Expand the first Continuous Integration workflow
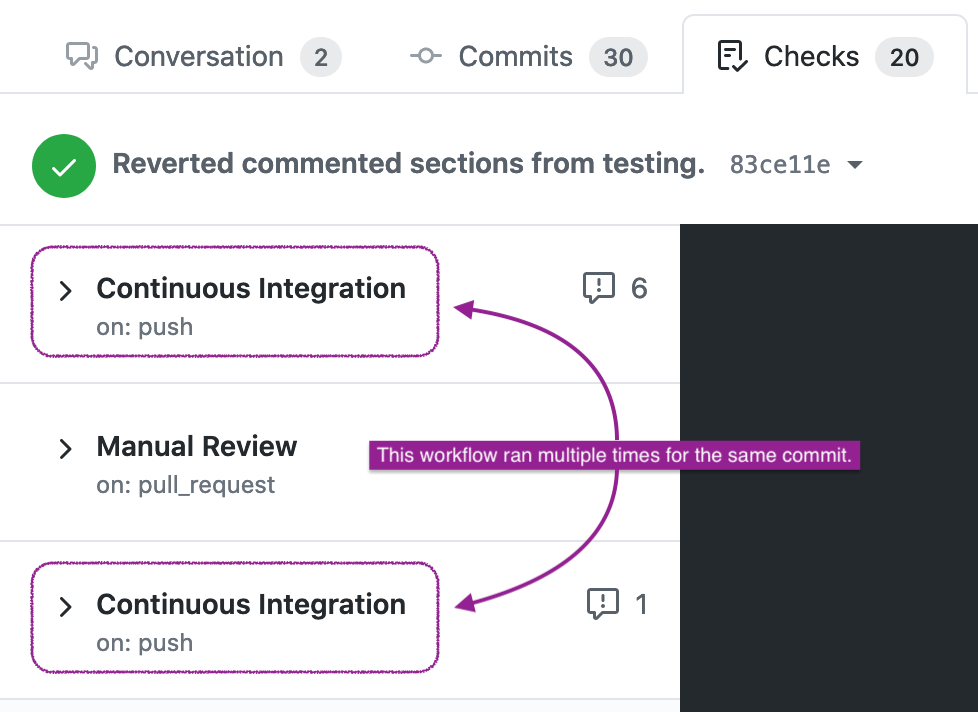Screen dimensions: 978x712 65,291
